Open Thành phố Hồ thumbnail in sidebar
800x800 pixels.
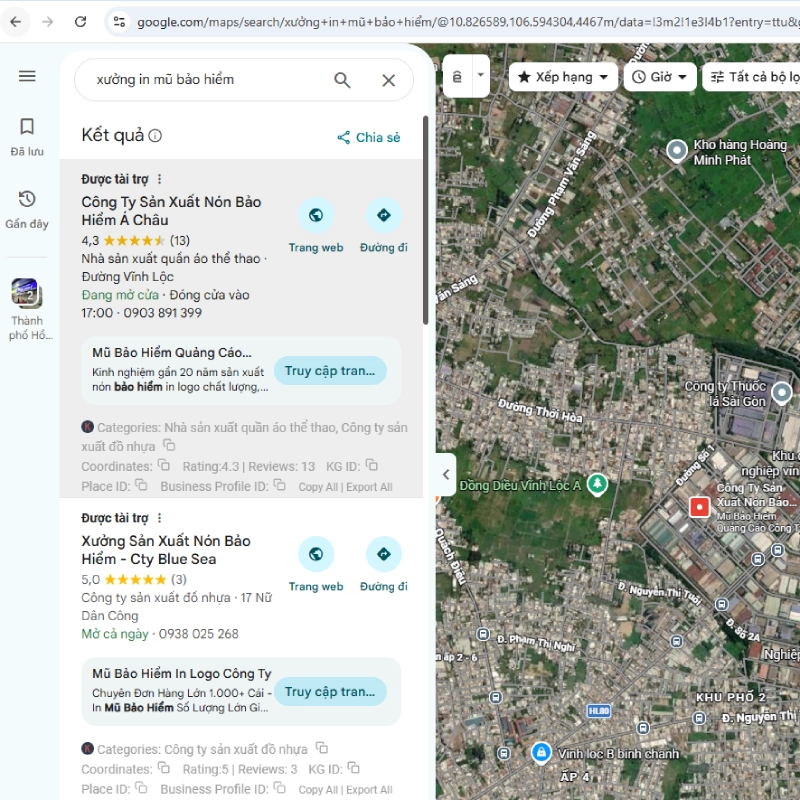point(28,309)
